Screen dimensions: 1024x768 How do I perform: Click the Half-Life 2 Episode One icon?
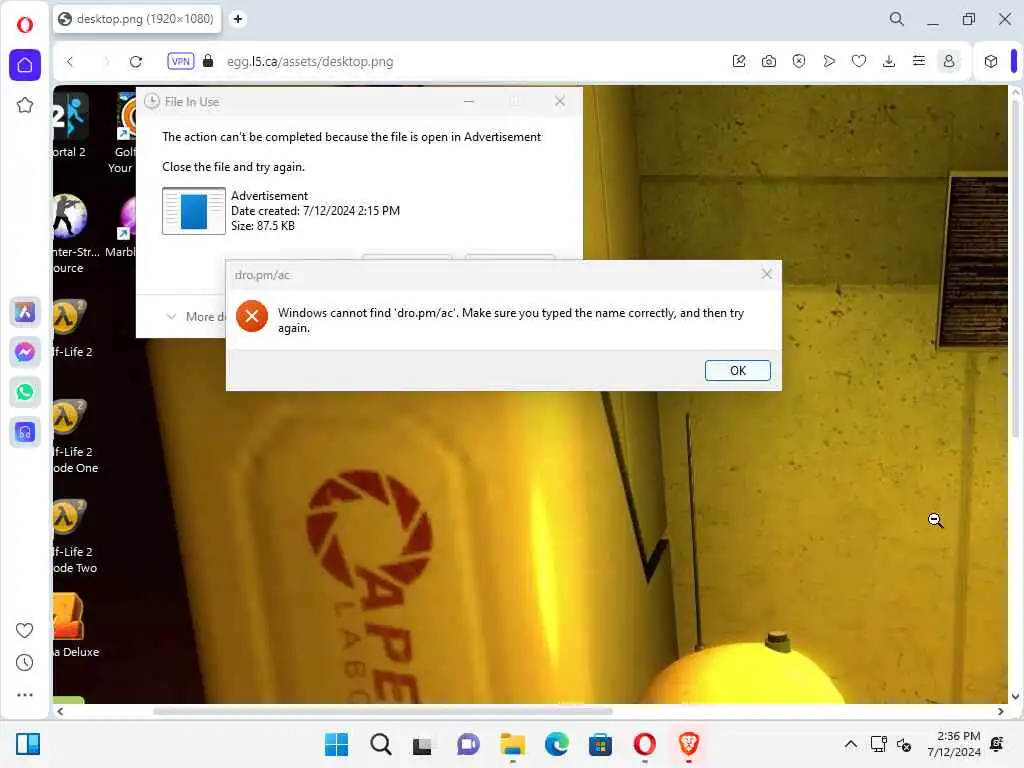point(73,434)
